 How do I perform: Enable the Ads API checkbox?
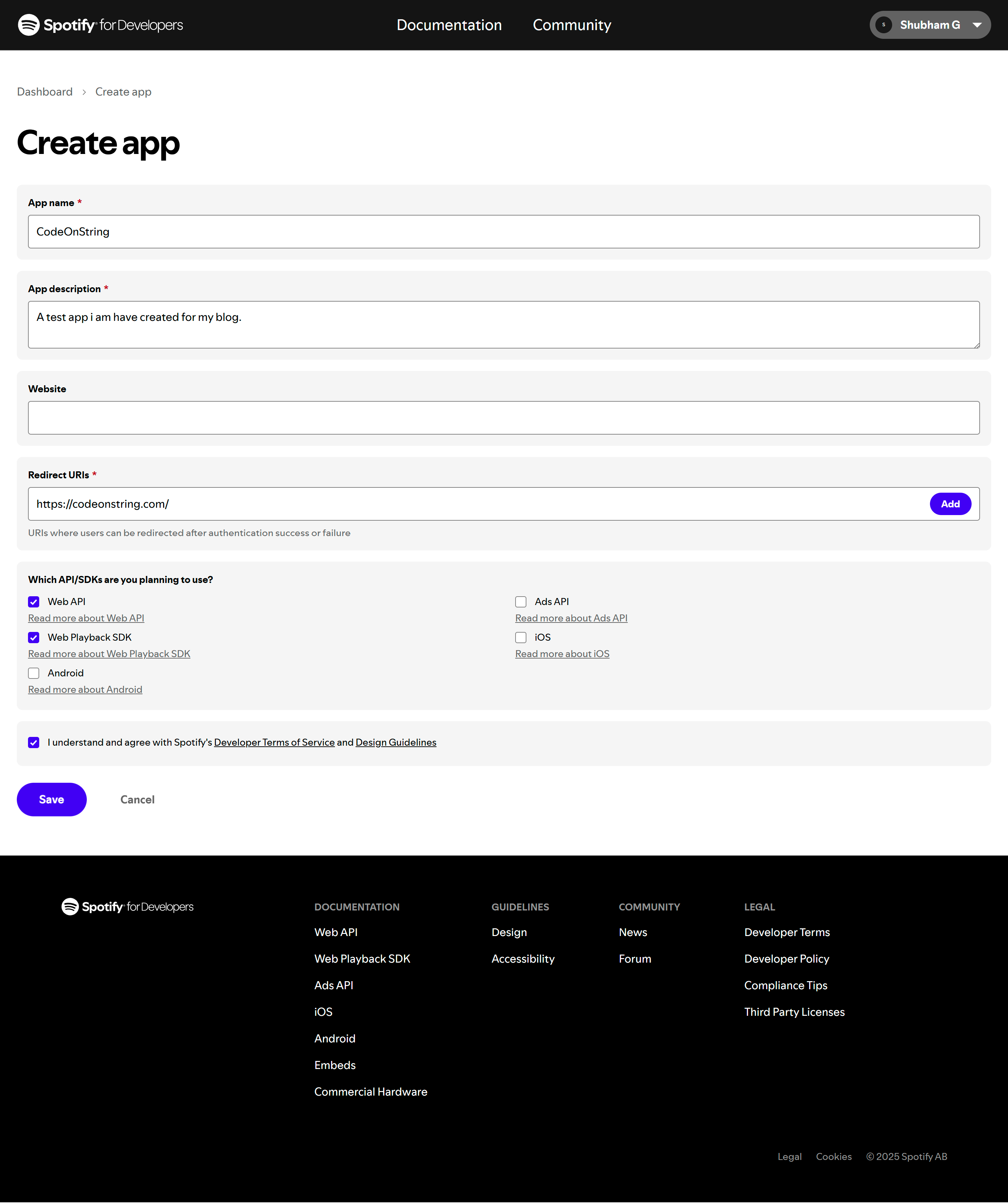coord(520,601)
